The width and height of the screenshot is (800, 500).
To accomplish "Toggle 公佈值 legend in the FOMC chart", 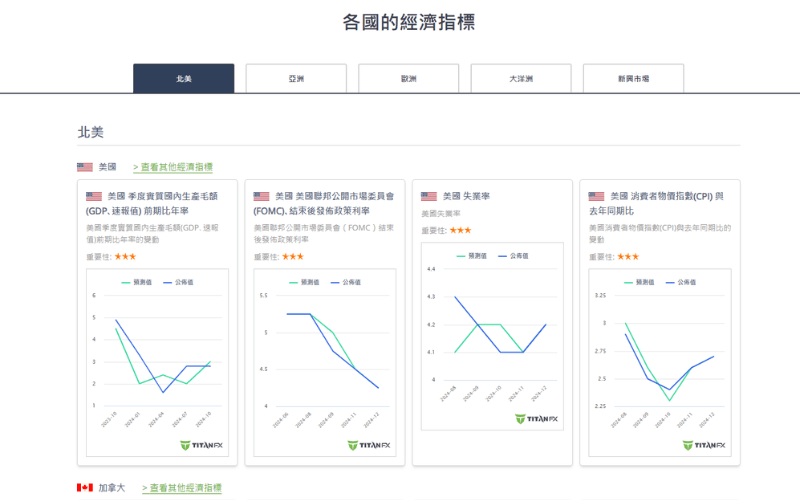I will click(345, 282).
